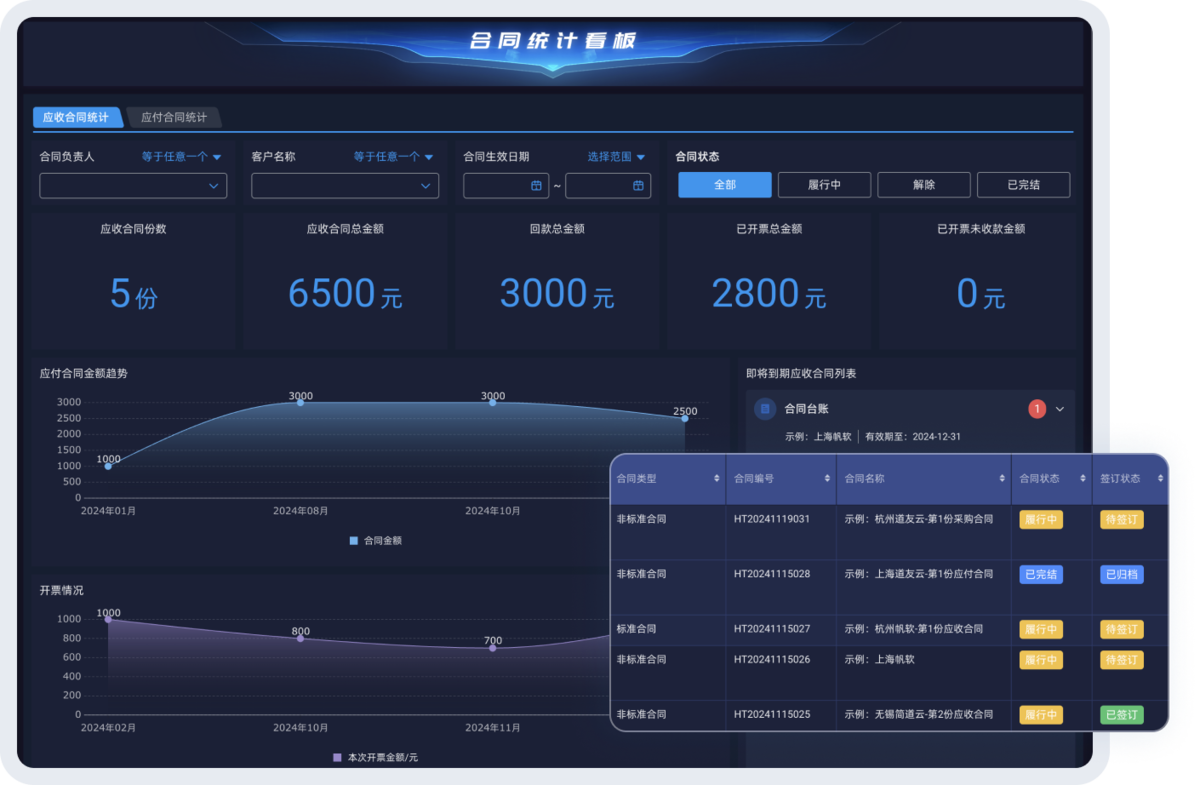The height and width of the screenshot is (785, 1200).
Task: Expand the 合同台账 list chevron
Action: [x=1060, y=409]
